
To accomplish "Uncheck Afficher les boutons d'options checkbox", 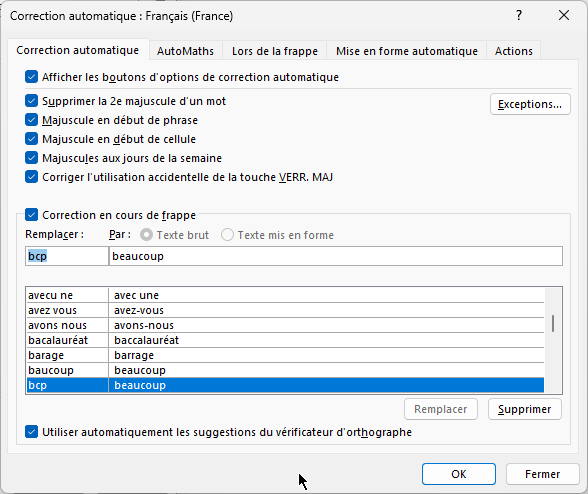I will click(x=32, y=77).
